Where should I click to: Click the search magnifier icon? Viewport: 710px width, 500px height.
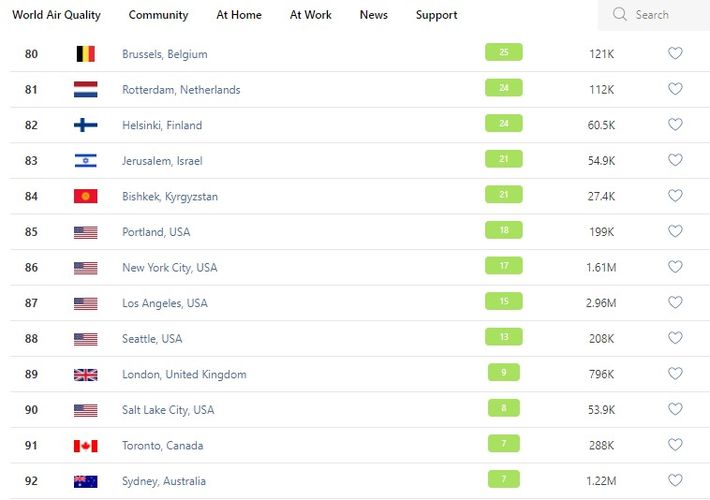620,15
